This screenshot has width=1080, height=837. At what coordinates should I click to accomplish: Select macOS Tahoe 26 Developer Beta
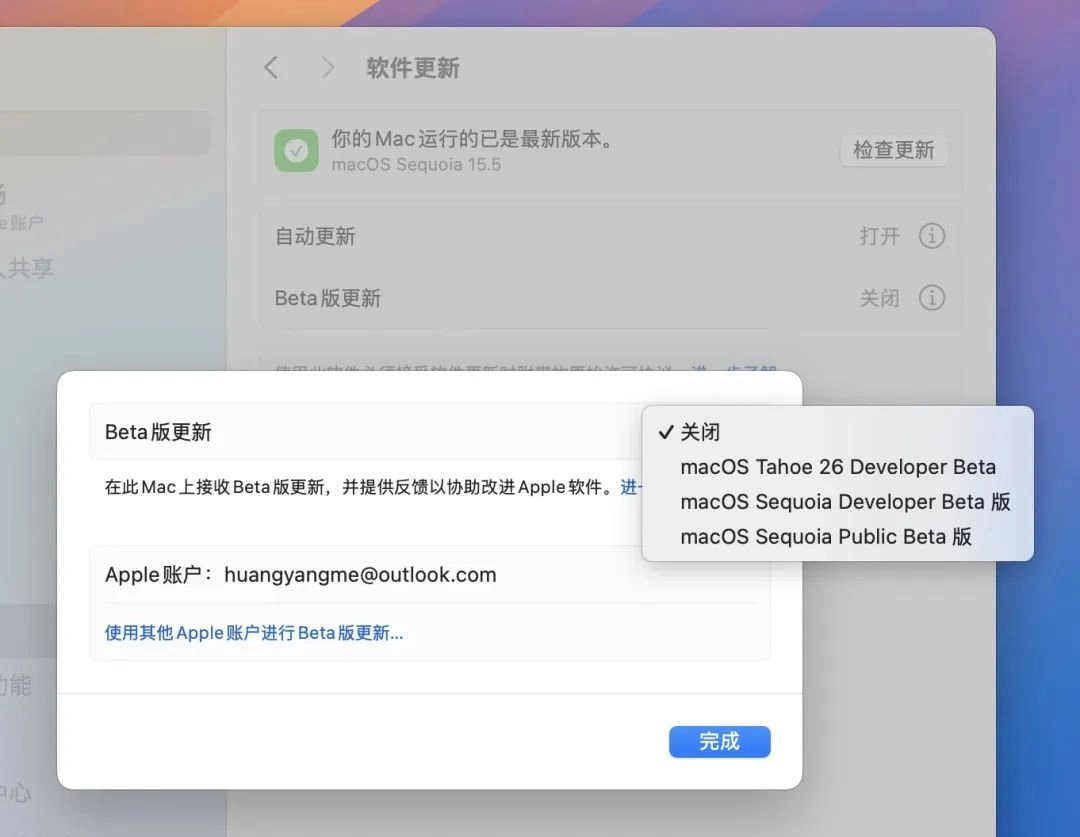tap(837, 467)
